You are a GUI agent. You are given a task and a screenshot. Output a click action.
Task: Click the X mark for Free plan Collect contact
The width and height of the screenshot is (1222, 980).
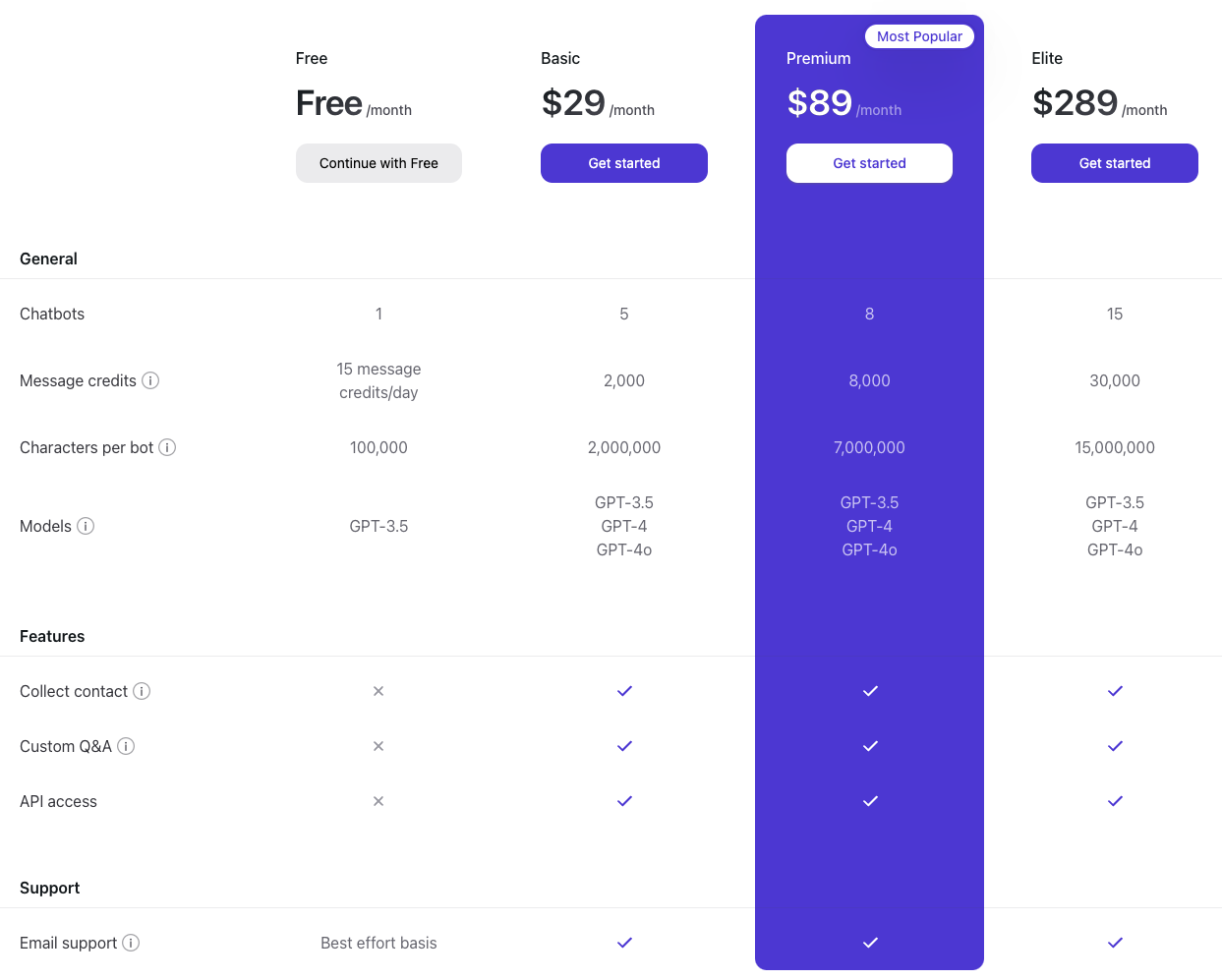tap(378, 691)
